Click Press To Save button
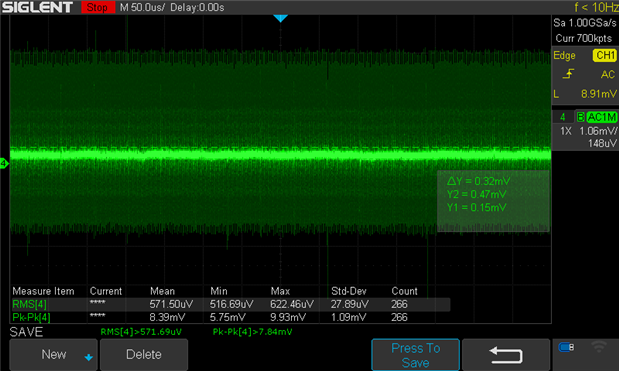The height and width of the screenshot is (371, 619). tap(415, 355)
